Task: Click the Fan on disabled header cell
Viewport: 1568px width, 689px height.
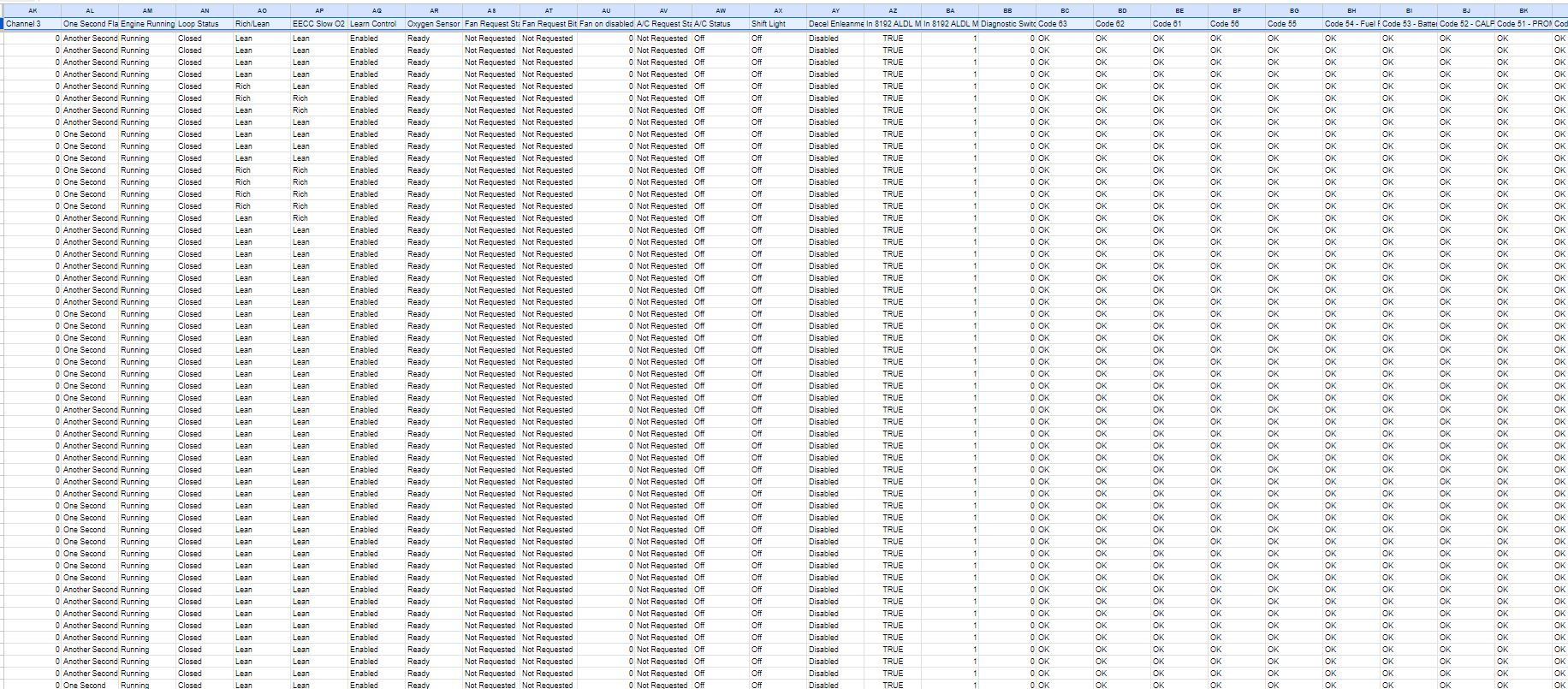Action: point(606,24)
